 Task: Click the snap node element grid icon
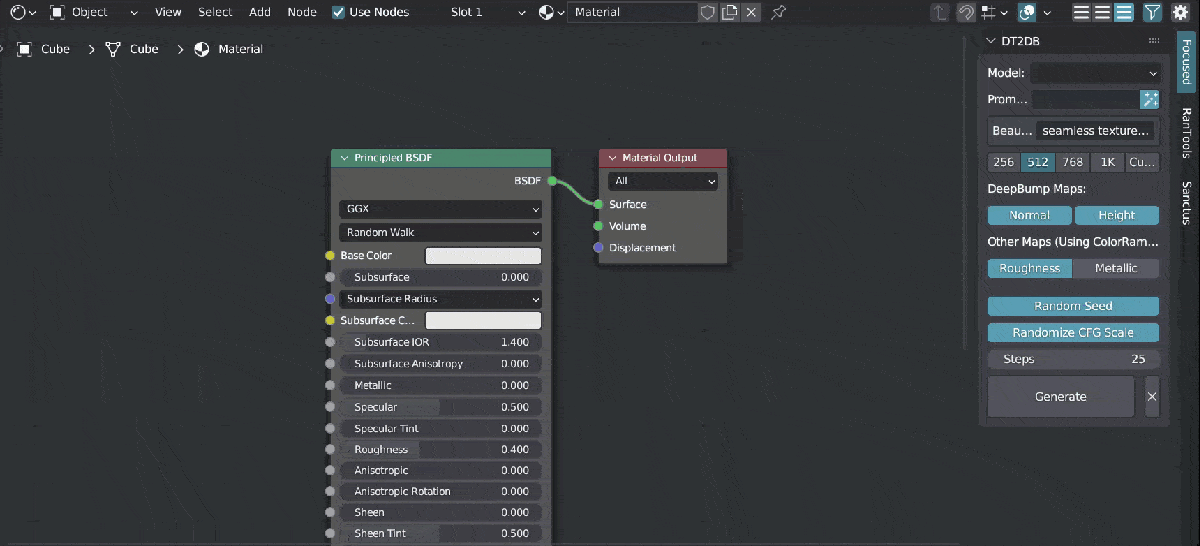(988, 12)
